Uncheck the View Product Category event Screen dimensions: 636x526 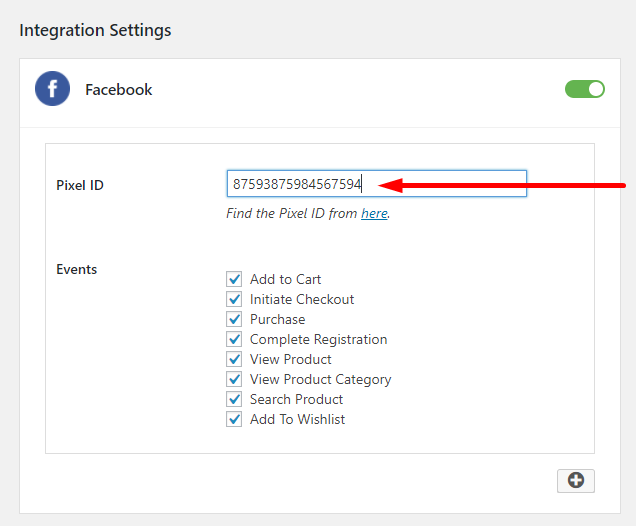(x=234, y=379)
